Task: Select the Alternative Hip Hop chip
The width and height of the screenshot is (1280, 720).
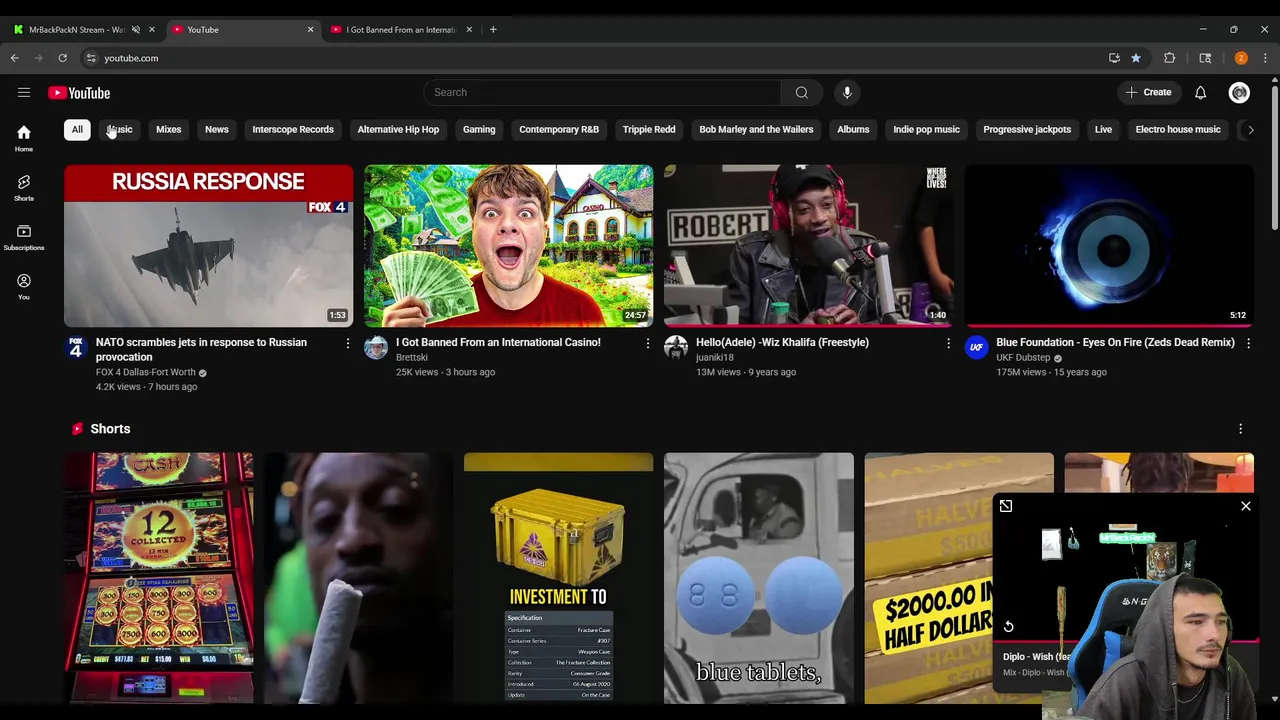Action: pos(398,129)
